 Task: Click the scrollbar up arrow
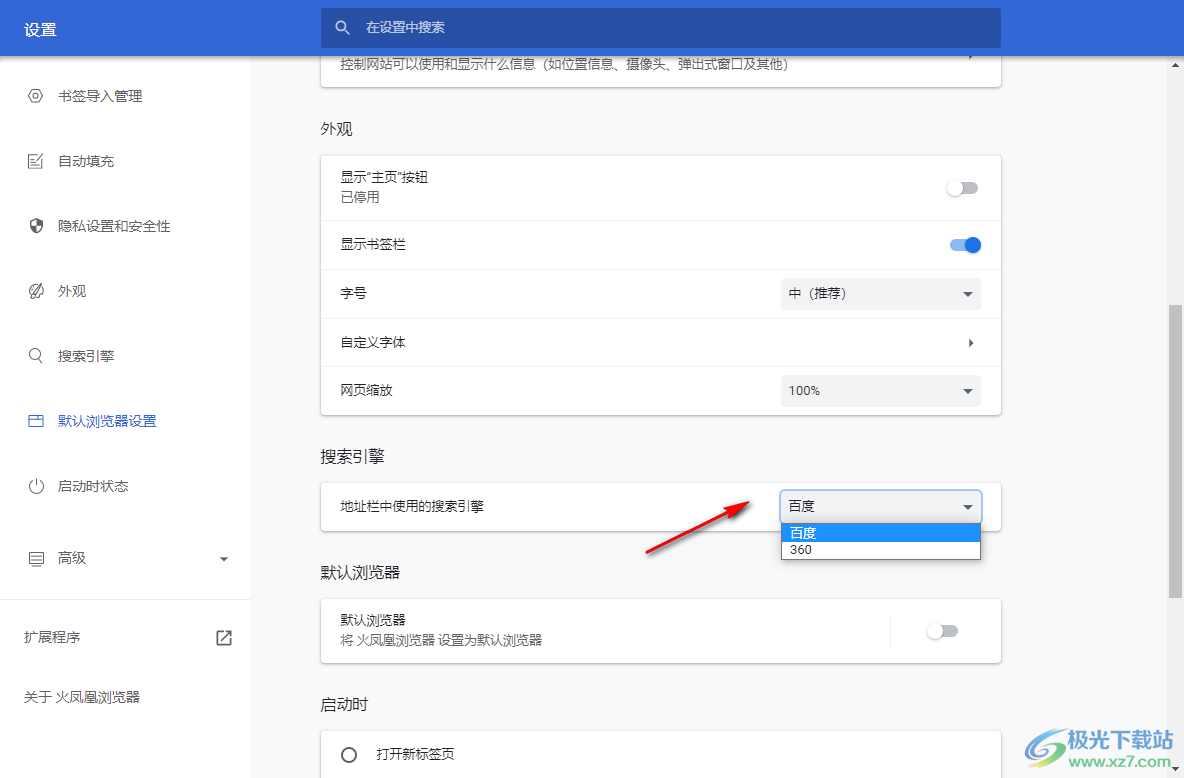pyautogui.click(x=1175, y=66)
